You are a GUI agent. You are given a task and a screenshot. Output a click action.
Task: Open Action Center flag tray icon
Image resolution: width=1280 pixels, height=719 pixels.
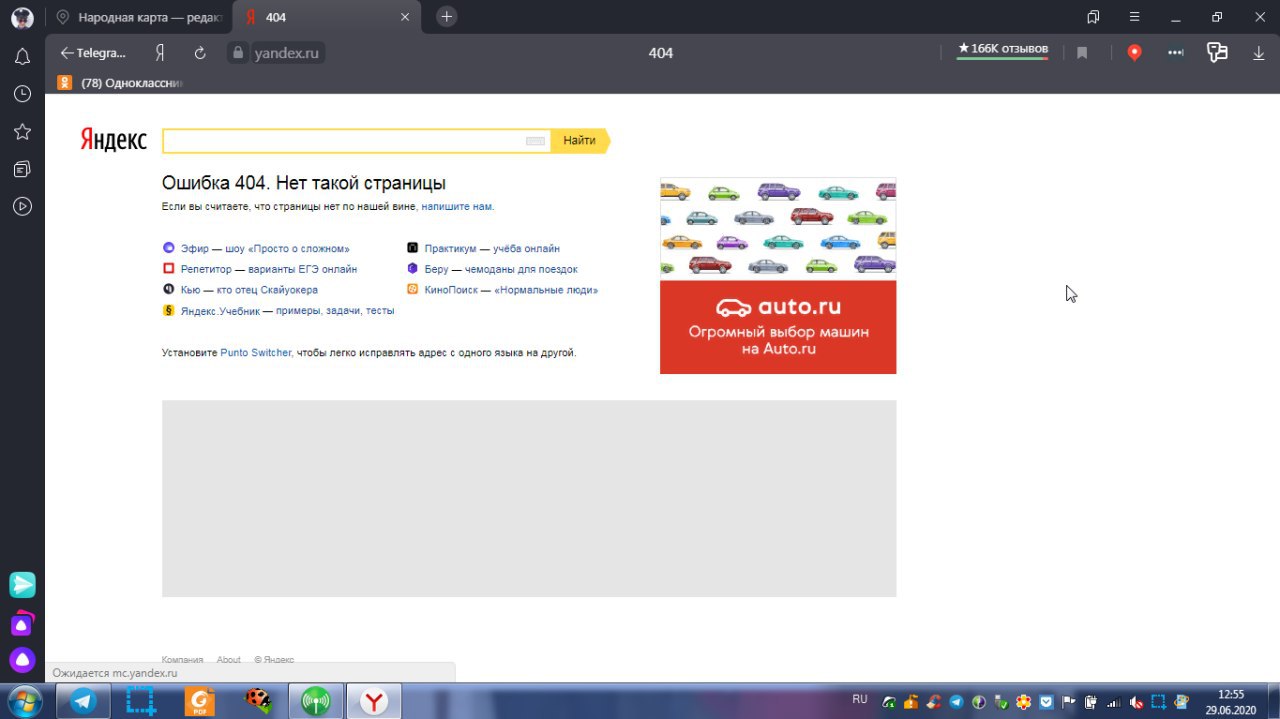(1068, 702)
